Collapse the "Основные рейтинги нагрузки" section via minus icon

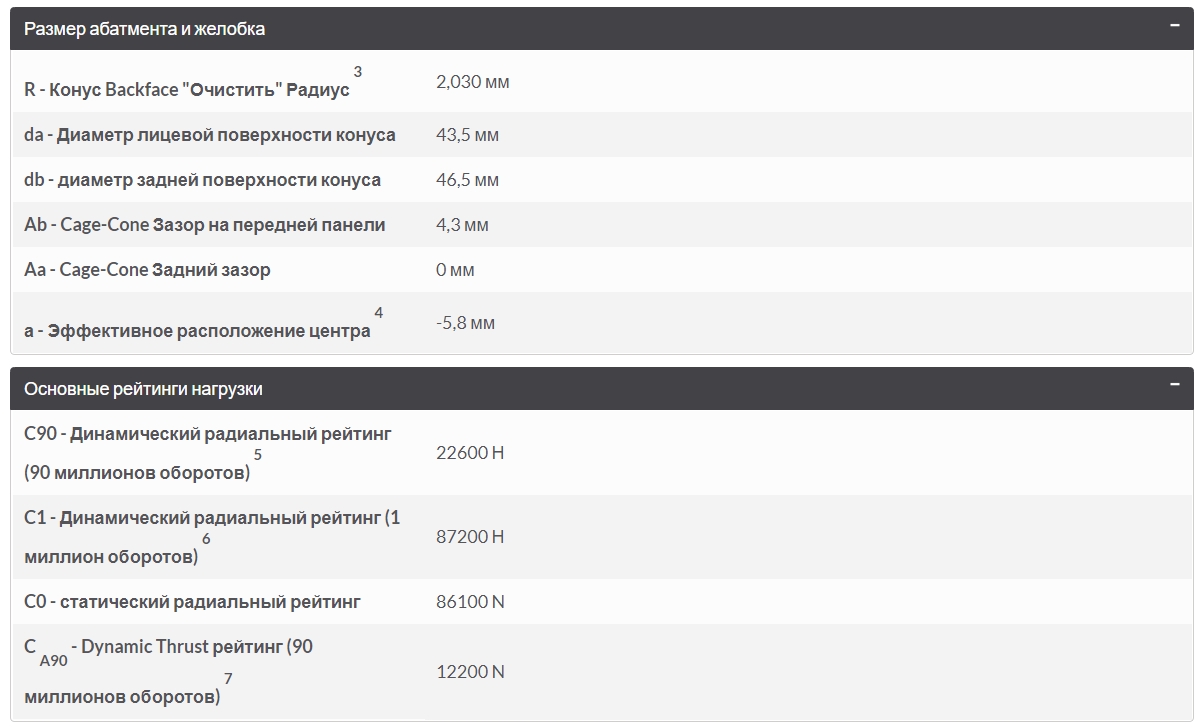[1175, 386]
